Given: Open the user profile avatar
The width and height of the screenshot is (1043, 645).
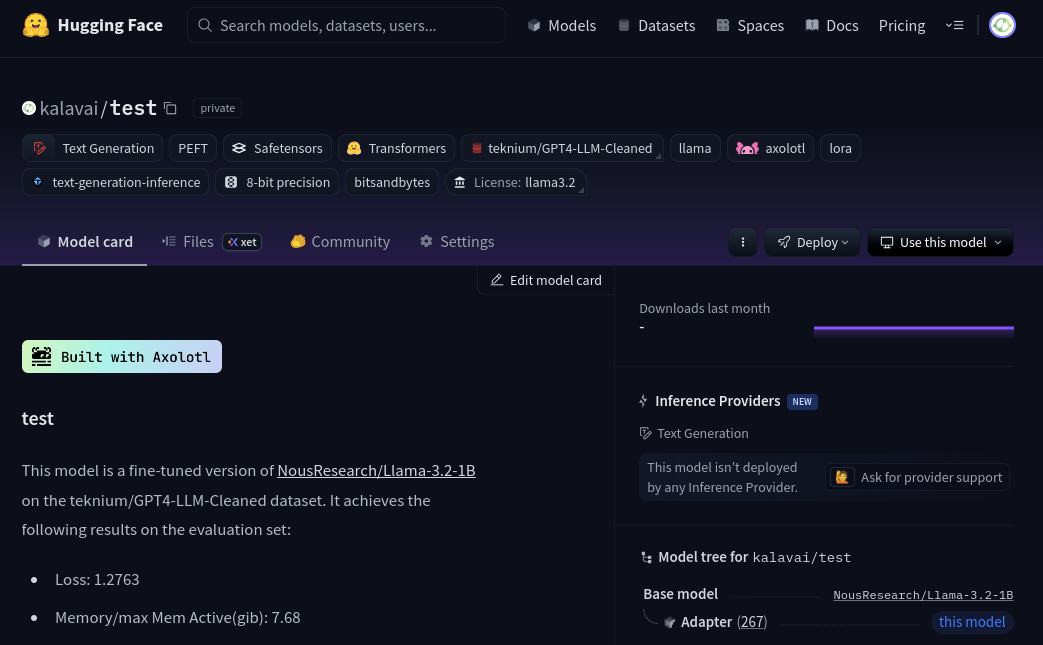Looking at the screenshot, I should [1002, 26].
